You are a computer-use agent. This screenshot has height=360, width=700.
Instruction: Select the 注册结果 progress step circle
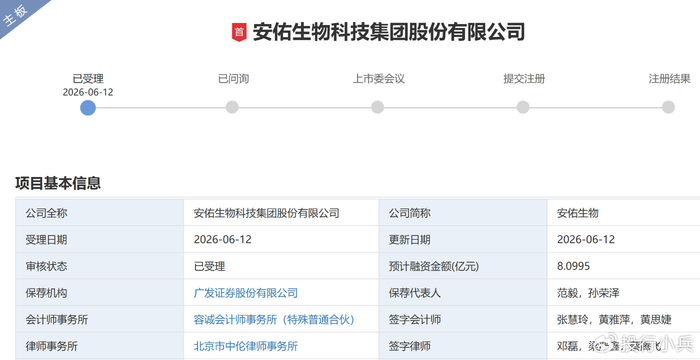point(668,107)
